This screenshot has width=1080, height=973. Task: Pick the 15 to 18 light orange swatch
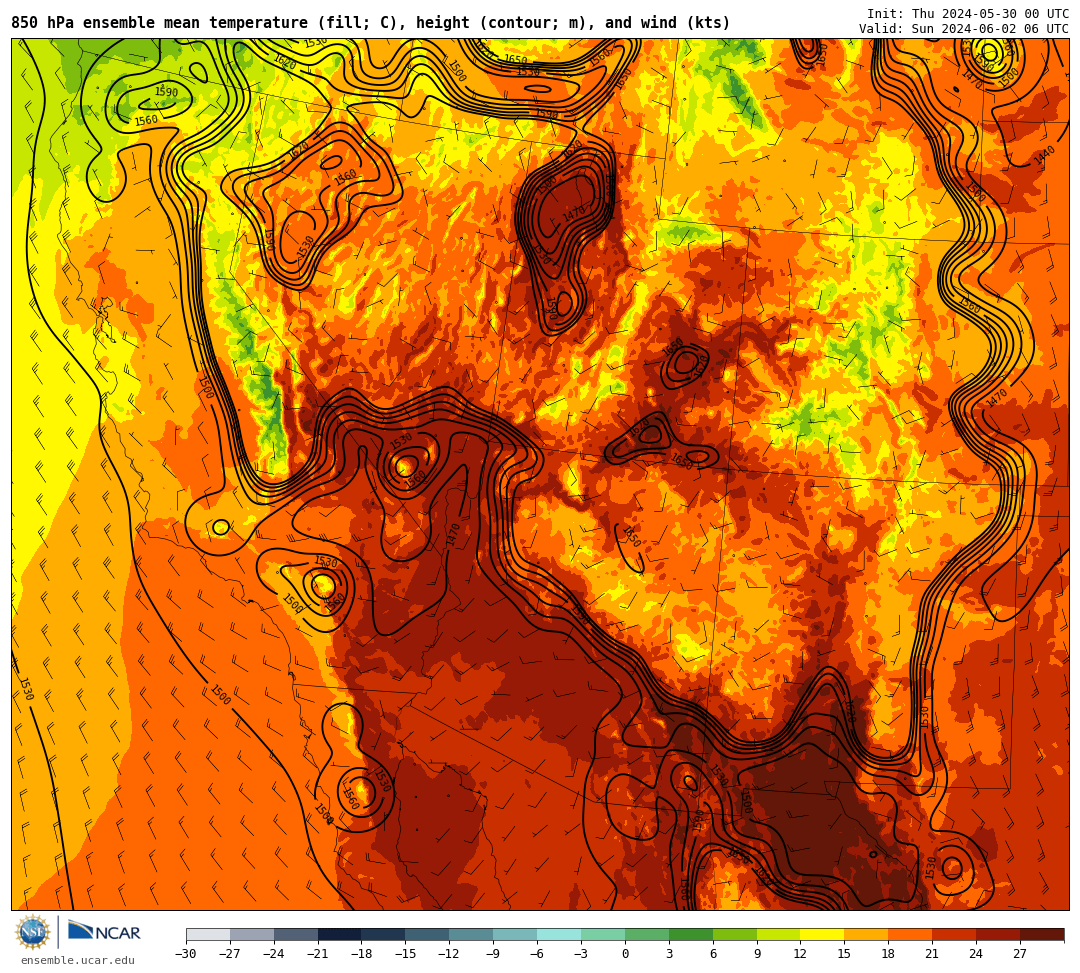(866, 934)
